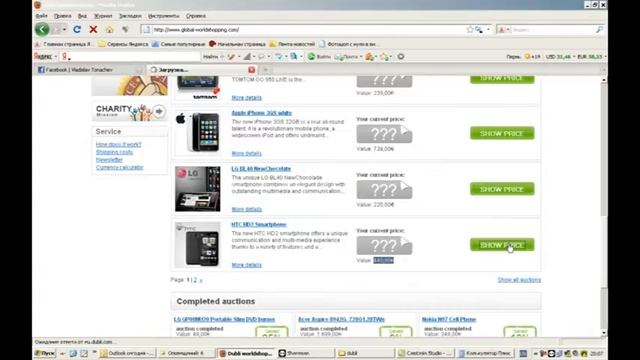This screenshot has height=360, width=640.
Task: Open the address bar history dropdown arrow
Action: coord(488,30)
